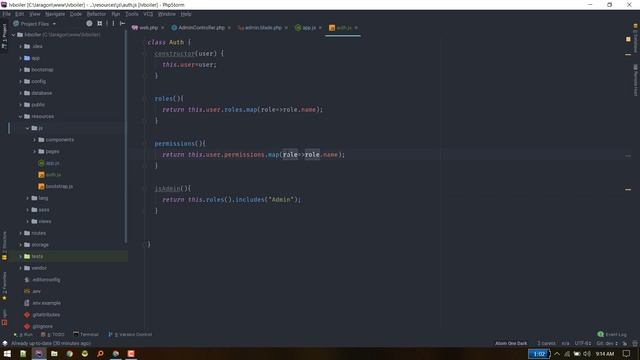The height and width of the screenshot is (360, 640).
Task: Select the lang folder in the tree
Action: (x=40, y=198)
